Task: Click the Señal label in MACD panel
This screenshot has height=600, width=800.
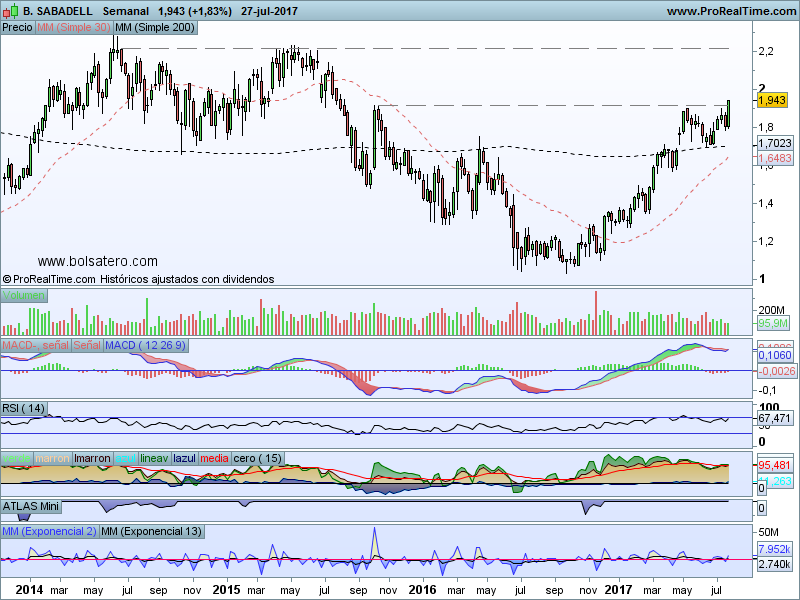Action: (x=85, y=345)
